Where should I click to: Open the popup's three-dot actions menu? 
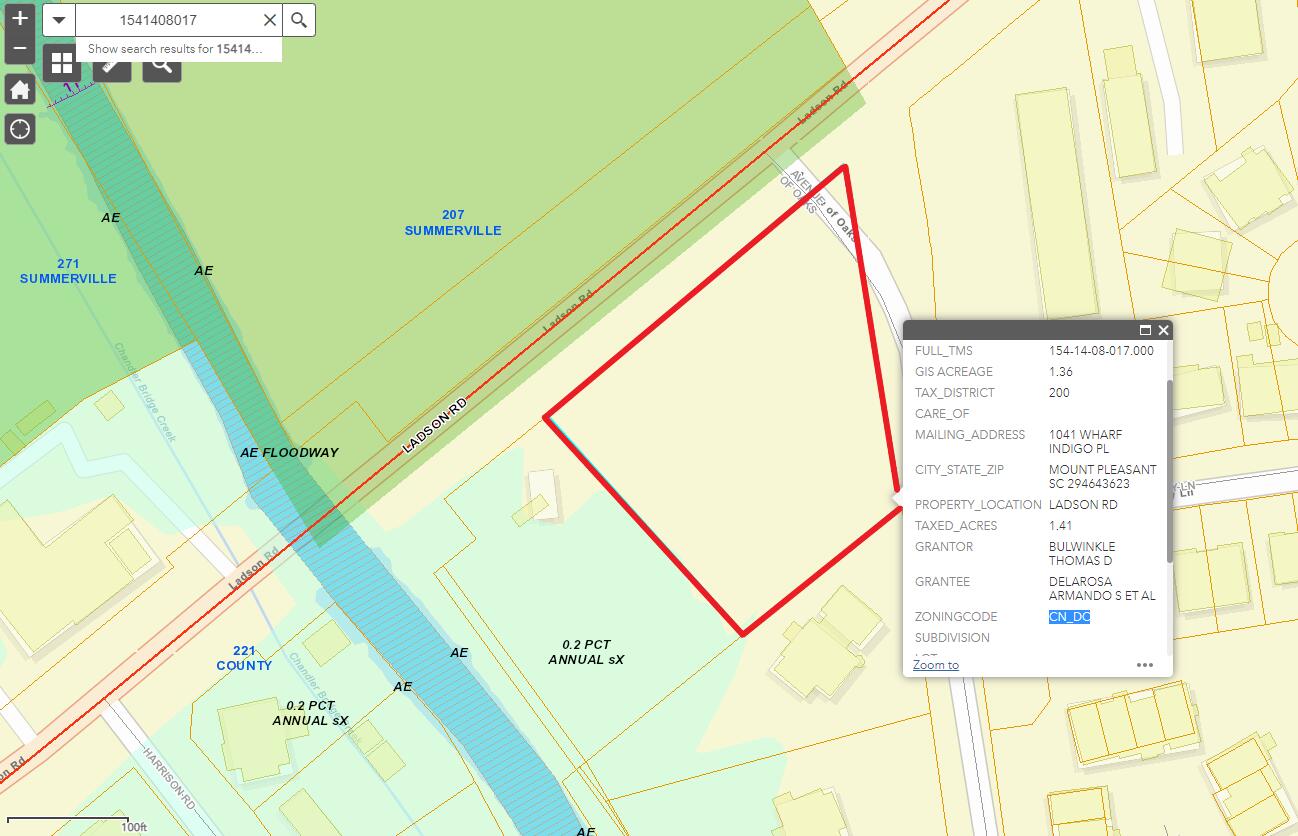point(1146,665)
